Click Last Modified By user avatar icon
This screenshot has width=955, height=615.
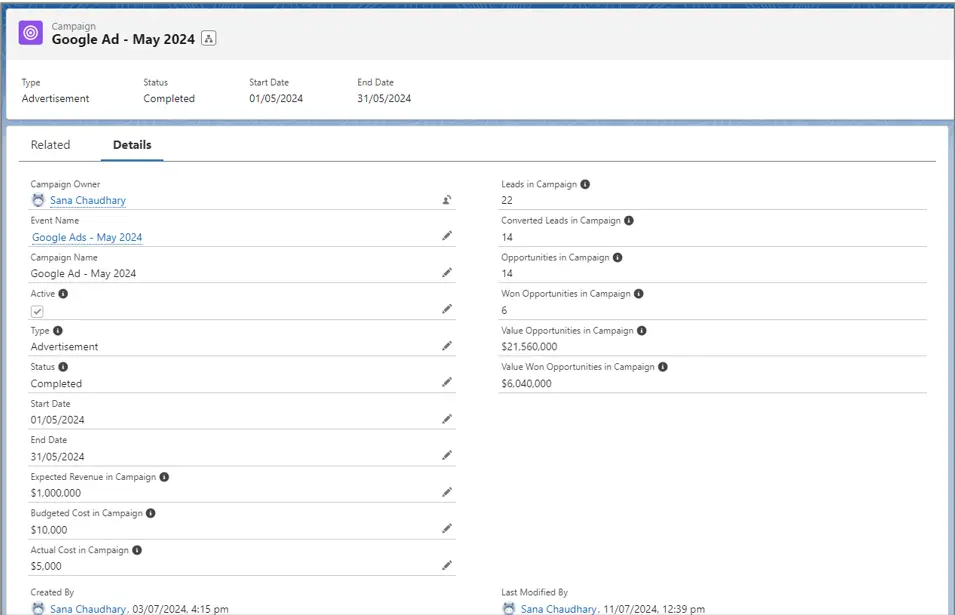pos(509,608)
